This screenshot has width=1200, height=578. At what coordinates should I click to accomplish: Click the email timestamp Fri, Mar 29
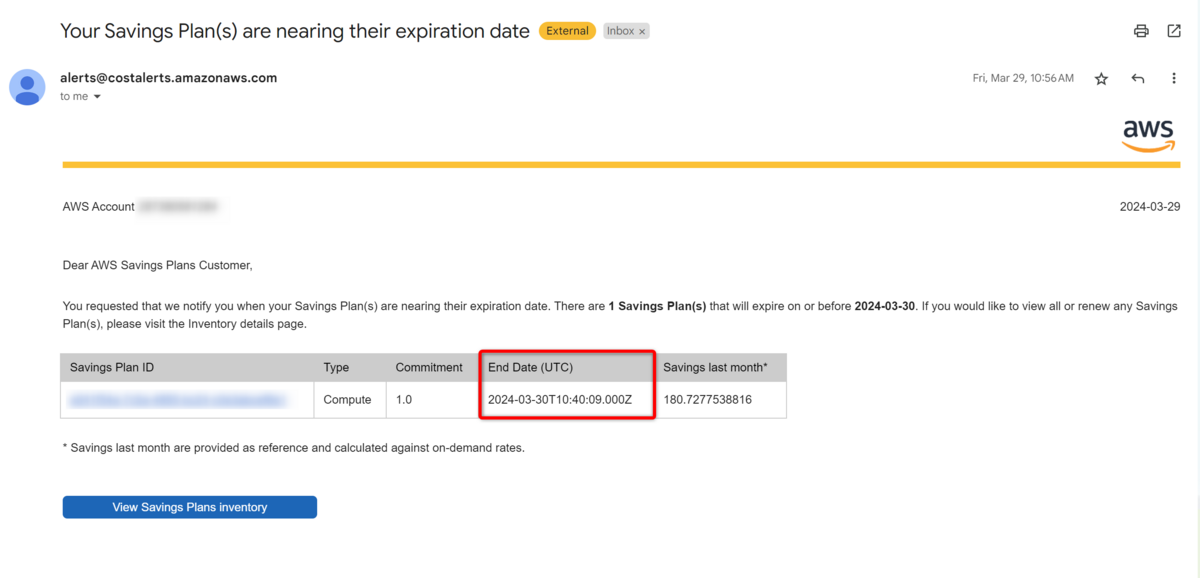tap(1022, 78)
